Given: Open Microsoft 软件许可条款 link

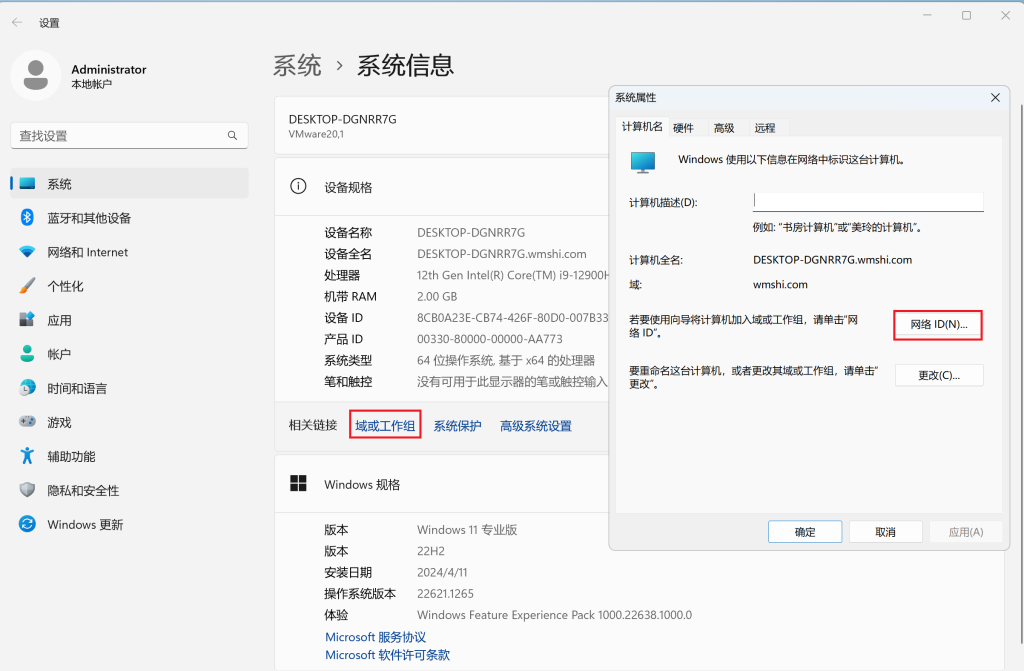Looking at the screenshot, I should click(x=387, y=655).
